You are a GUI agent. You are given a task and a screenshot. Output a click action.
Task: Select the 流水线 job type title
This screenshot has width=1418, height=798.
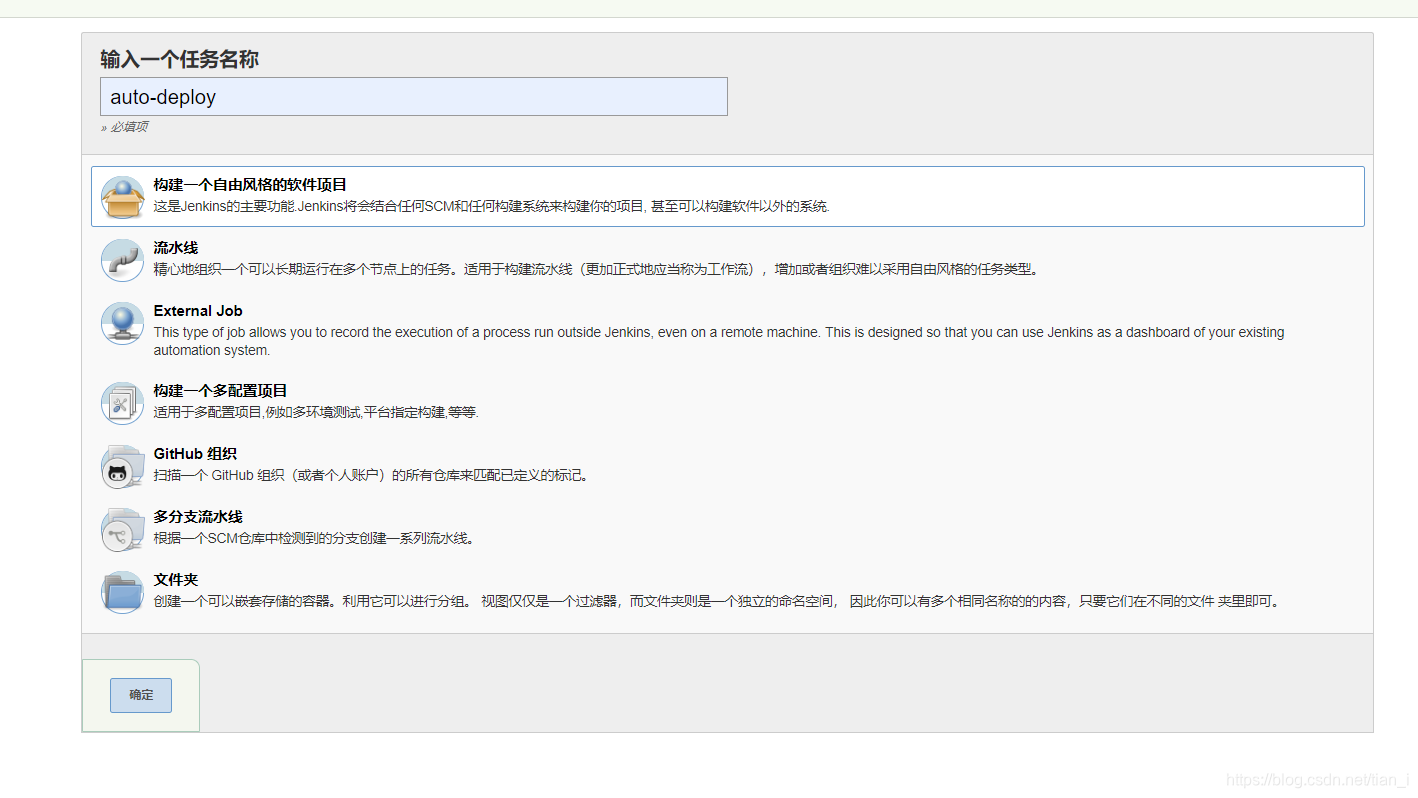pyautogui.click(x=176, y=248)
